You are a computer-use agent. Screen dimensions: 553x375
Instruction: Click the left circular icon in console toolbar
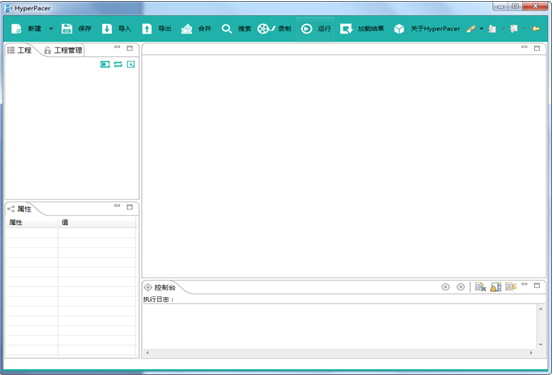coord(446,287)
